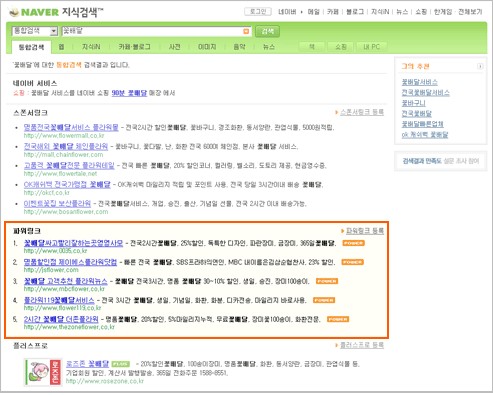
Task: Click suggested search 꽃배달서비스 in the sidebar
Action: [x=420, y=82]
